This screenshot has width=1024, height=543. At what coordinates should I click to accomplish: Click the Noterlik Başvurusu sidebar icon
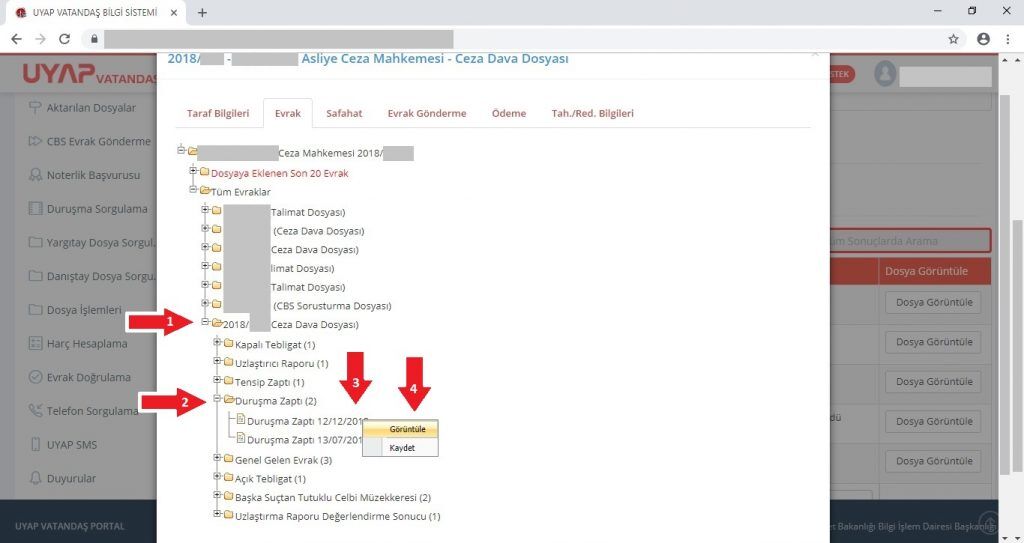36,175
